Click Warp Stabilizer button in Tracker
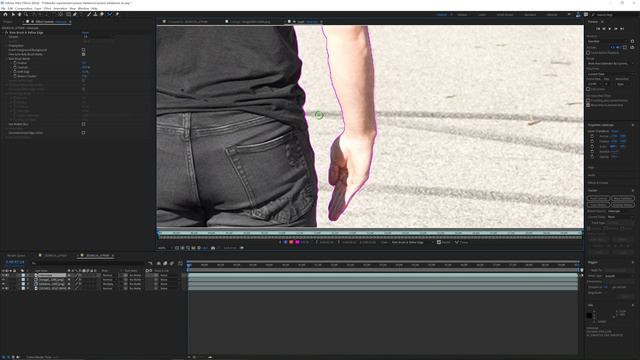Screen dimensions: 640x360 click(623, 198)
